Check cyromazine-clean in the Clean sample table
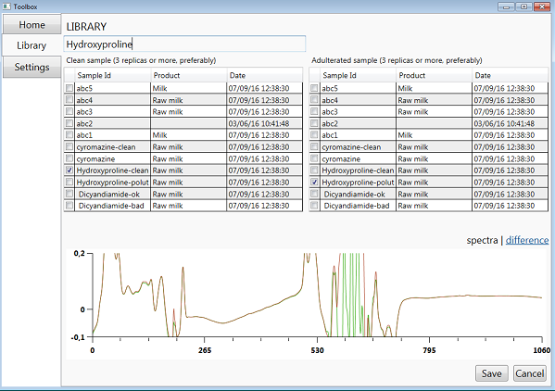The image size is (555, 391). coord(69,146)
